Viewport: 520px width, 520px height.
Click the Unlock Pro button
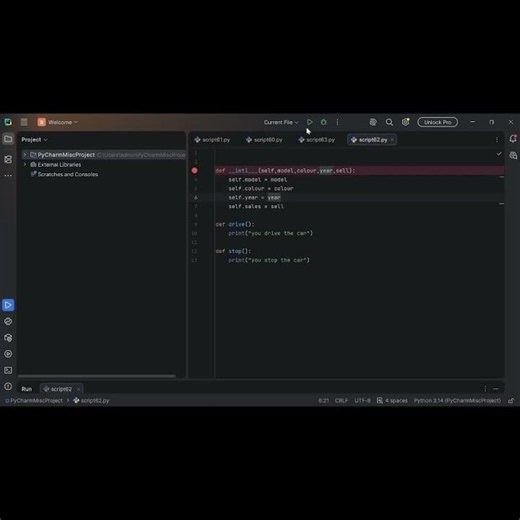(438, 122)
